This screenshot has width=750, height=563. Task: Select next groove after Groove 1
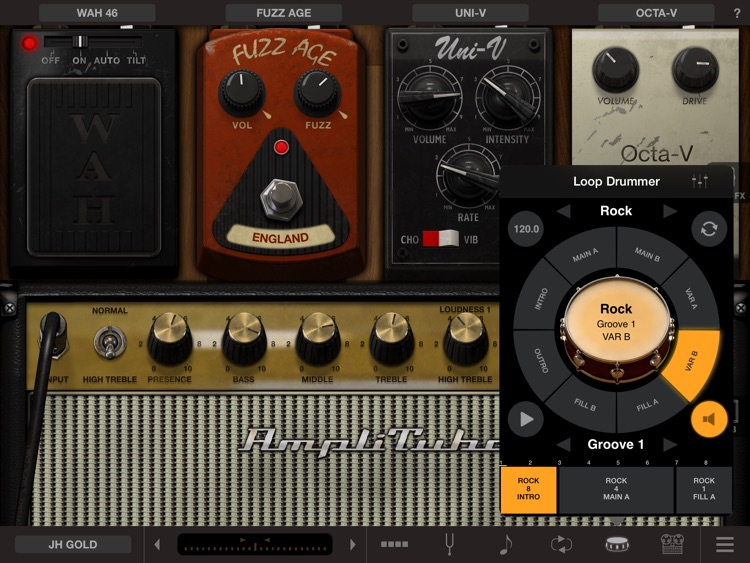[x=670, y=444]
